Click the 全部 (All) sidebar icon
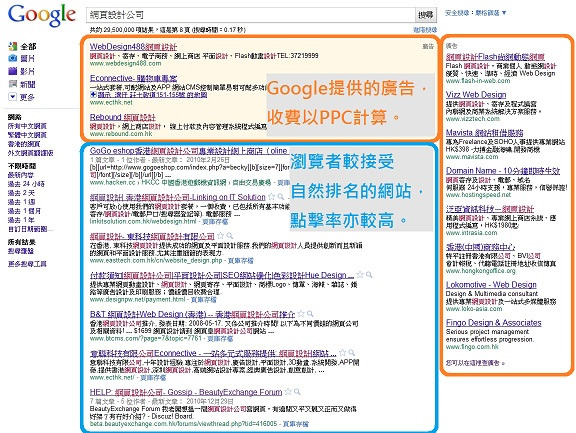This screenshot has height=433, width=576. pyautogui.click(x=13, y=46)
